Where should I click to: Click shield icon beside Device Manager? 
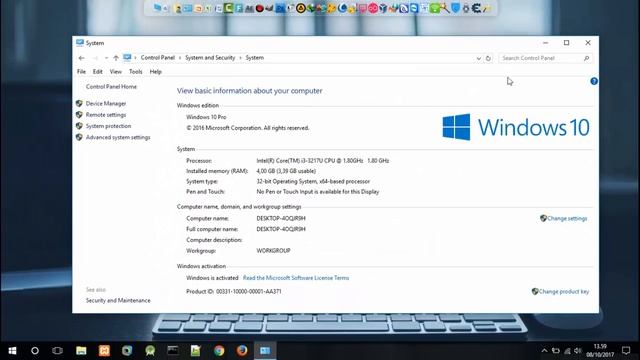pos(79,104)
